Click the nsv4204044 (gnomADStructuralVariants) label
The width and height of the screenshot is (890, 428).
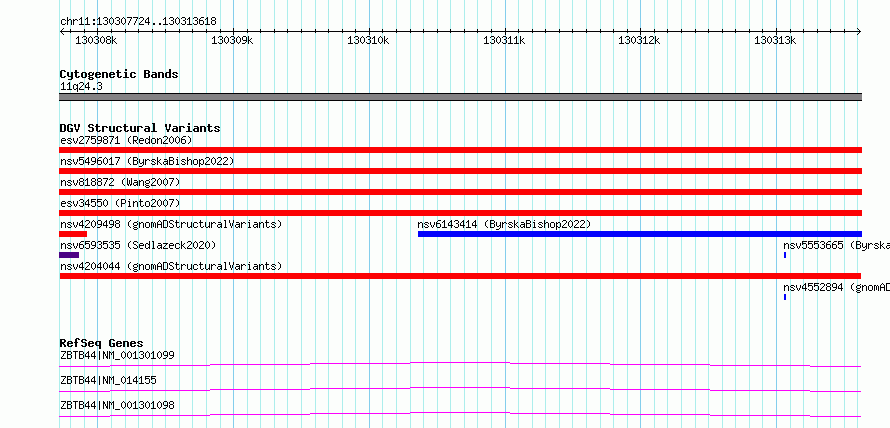[x=171, y=266]
